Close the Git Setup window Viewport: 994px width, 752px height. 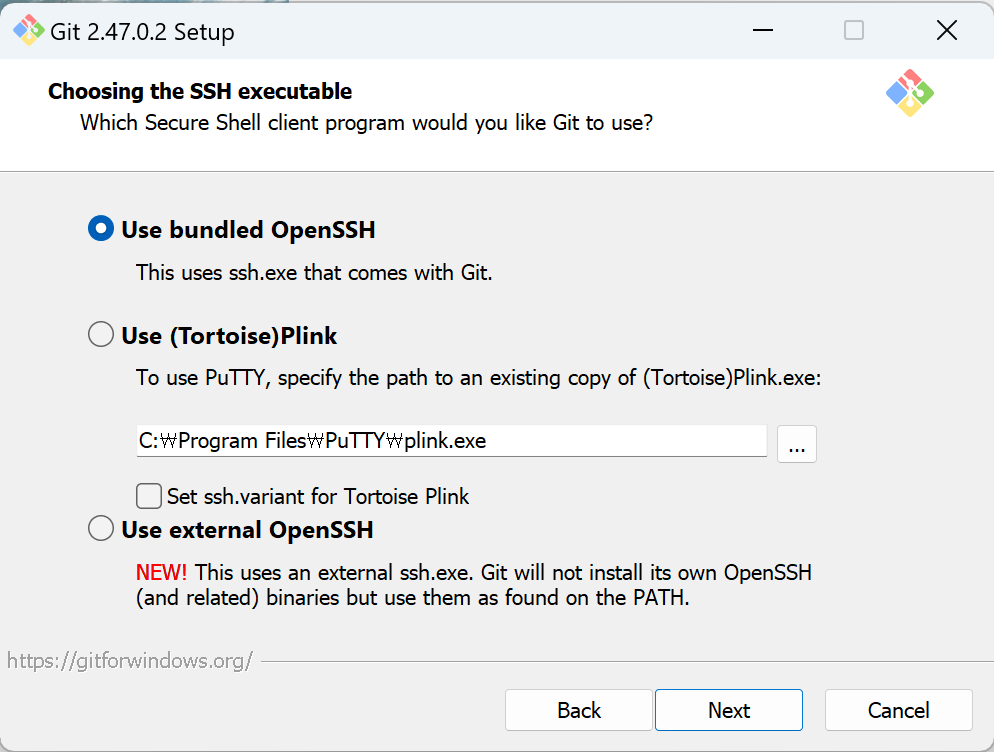tap(946, 30)
